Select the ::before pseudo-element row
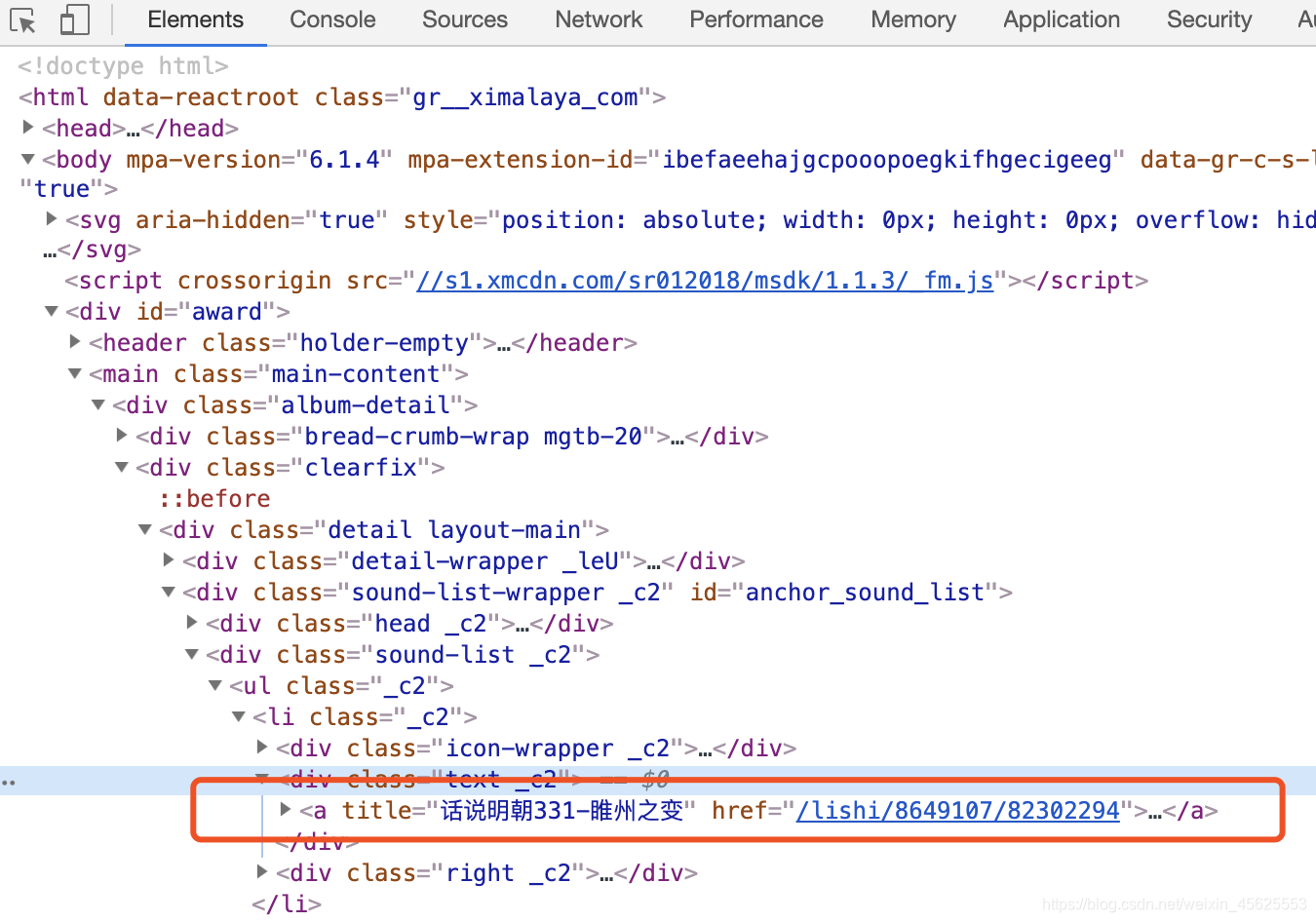 pos(214,499)
